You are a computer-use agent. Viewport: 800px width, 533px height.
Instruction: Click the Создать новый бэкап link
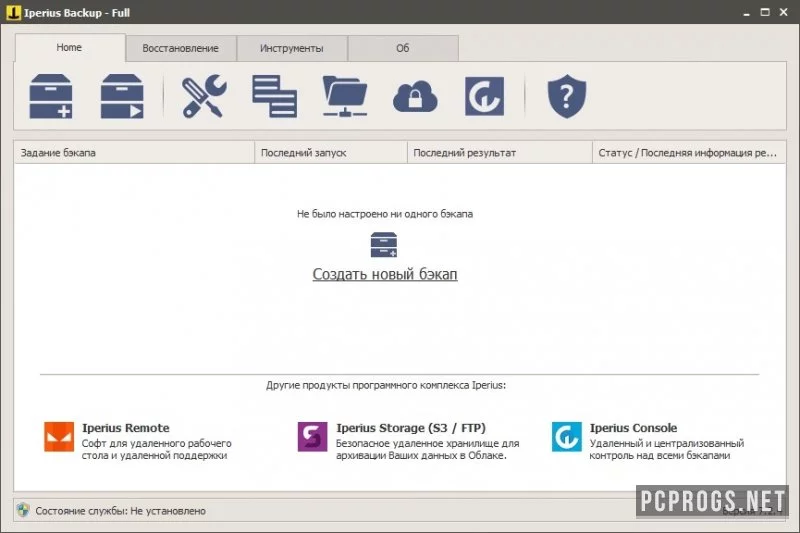point(385,274)
